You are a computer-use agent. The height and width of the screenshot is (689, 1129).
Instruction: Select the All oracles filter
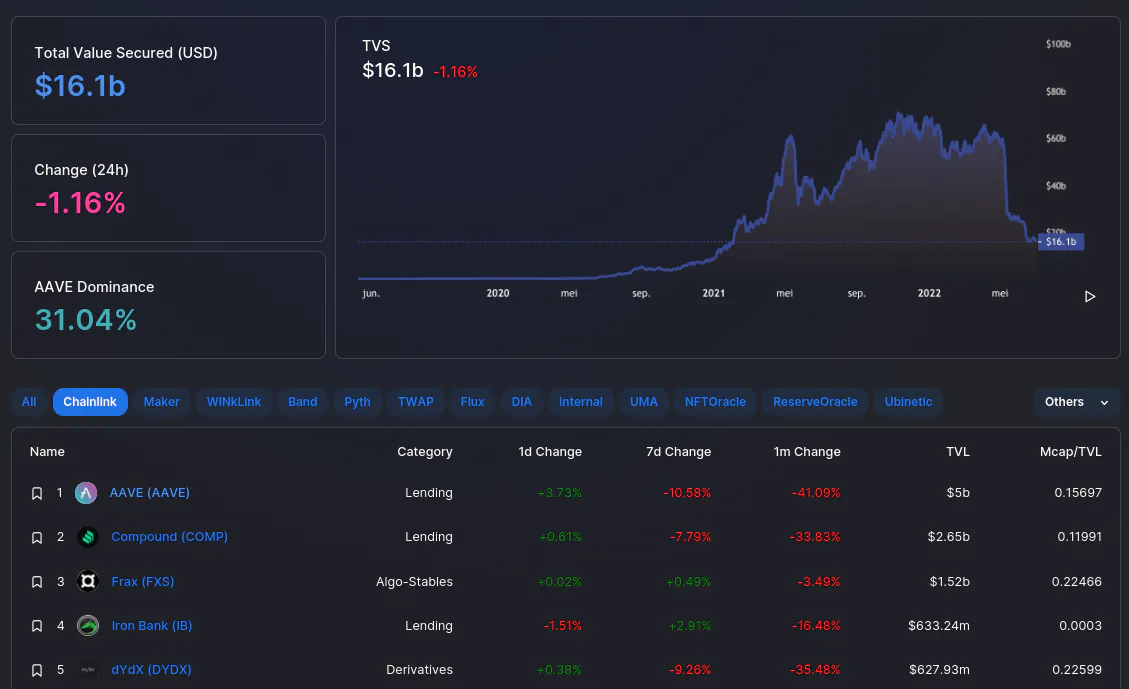pos(29,402)
